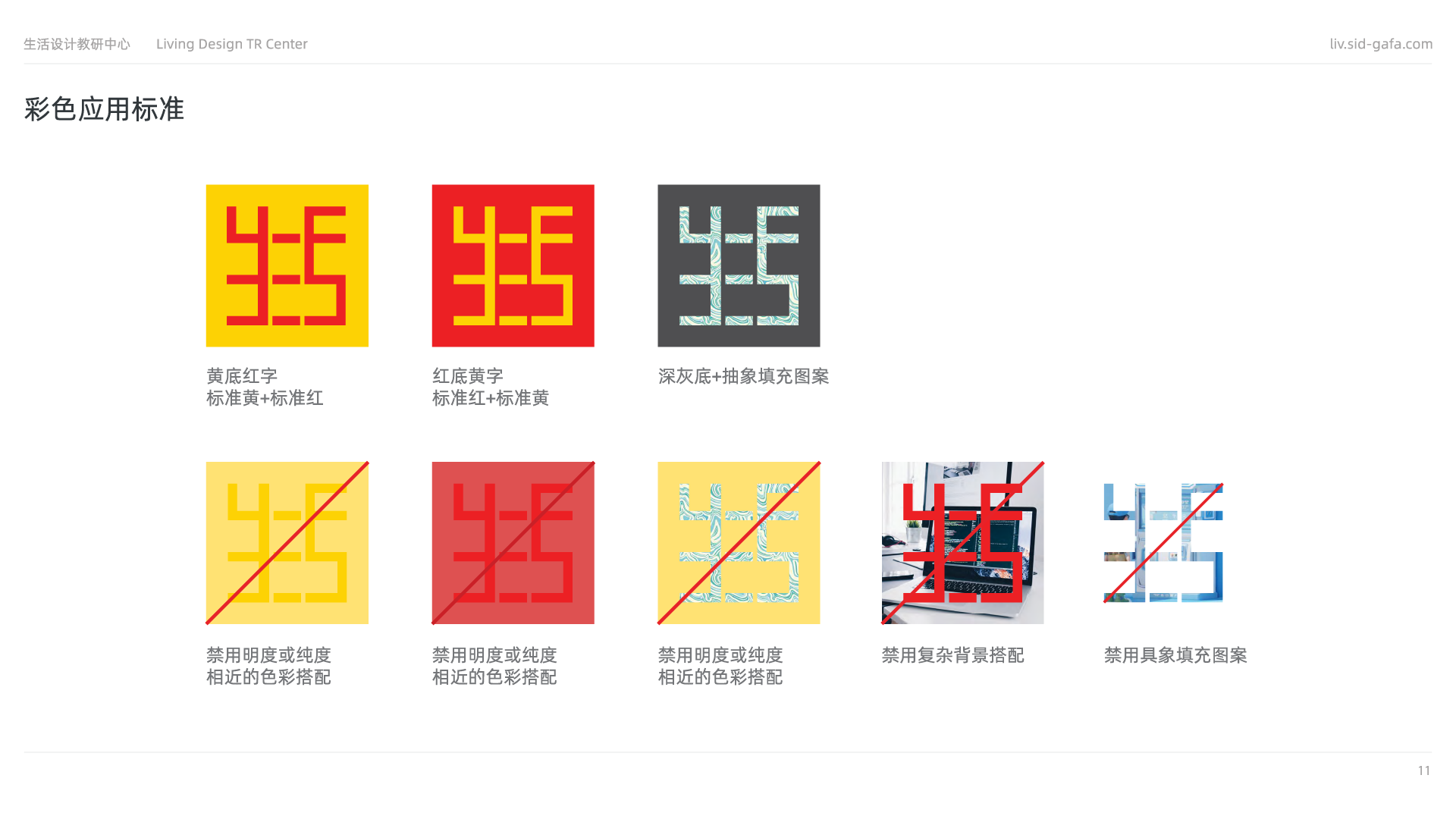1456x819 pixels.
Task: Select crossed-out yellow logo with pattern fill
Action: (739, 543)
